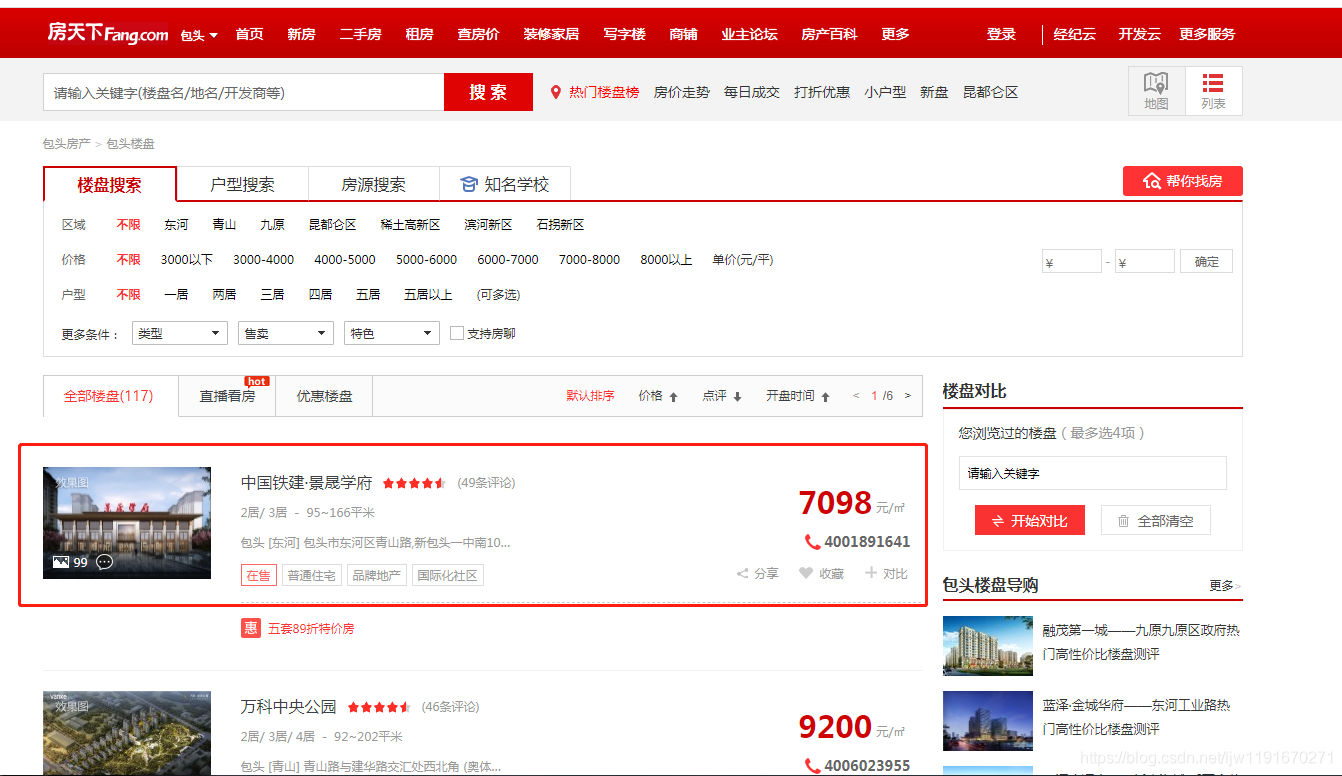
Task: Sort by 点评 down arrow
Action: click(x=738, y=397)
